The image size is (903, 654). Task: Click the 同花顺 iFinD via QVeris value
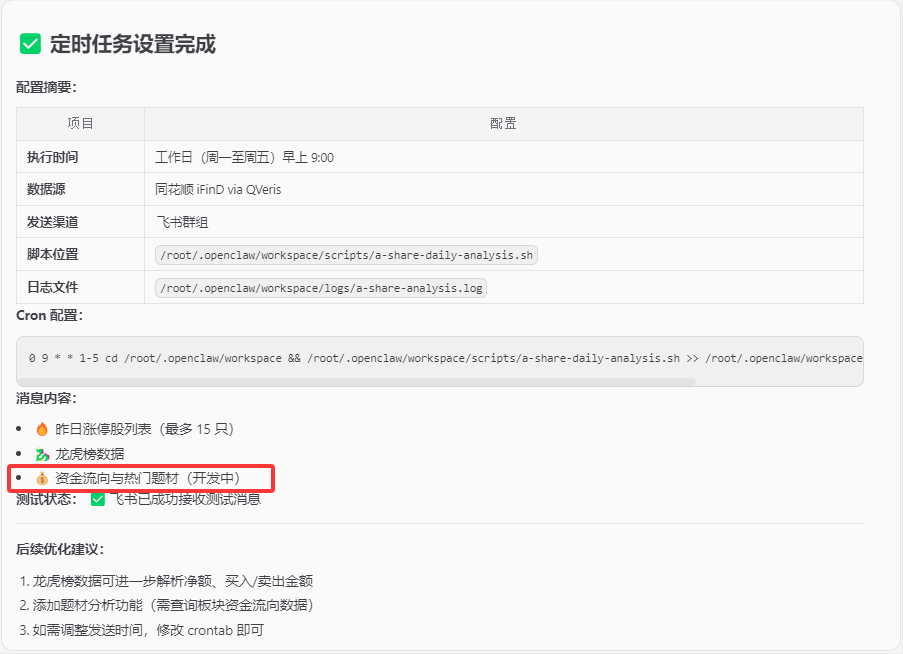tap(218, 190)
